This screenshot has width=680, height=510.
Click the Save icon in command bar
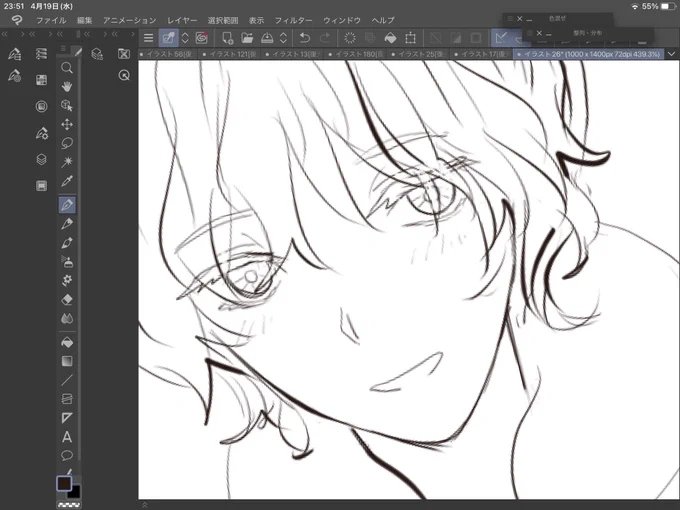tap(267, 38)
